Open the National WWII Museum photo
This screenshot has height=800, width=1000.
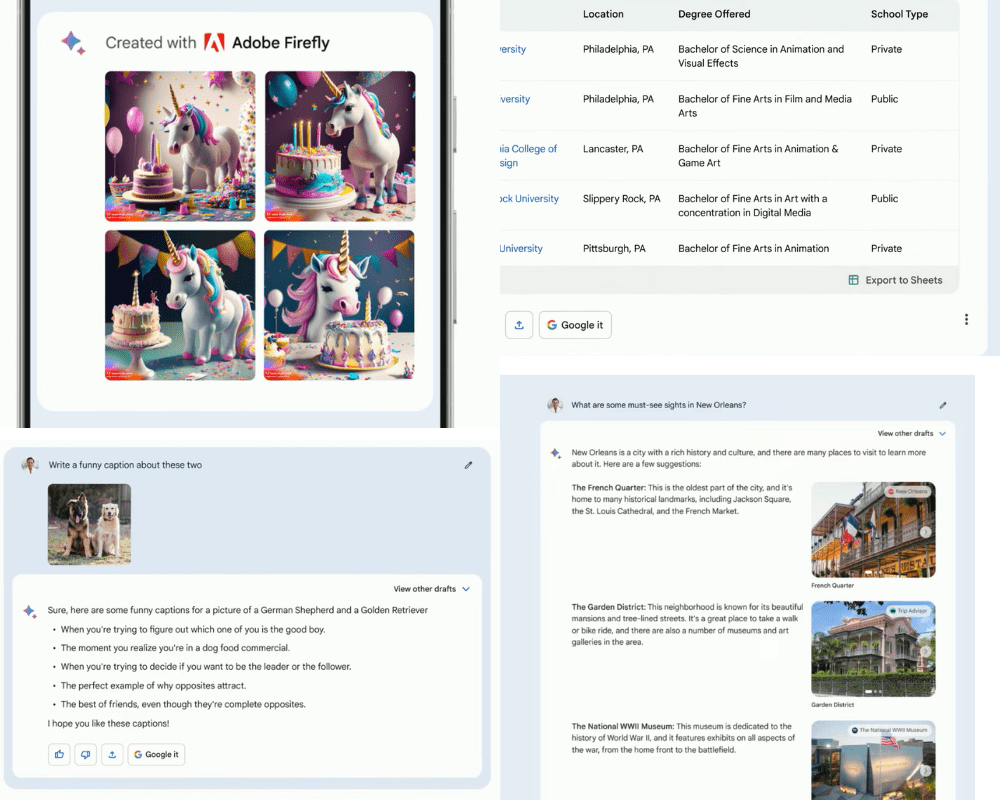(873, 760)
